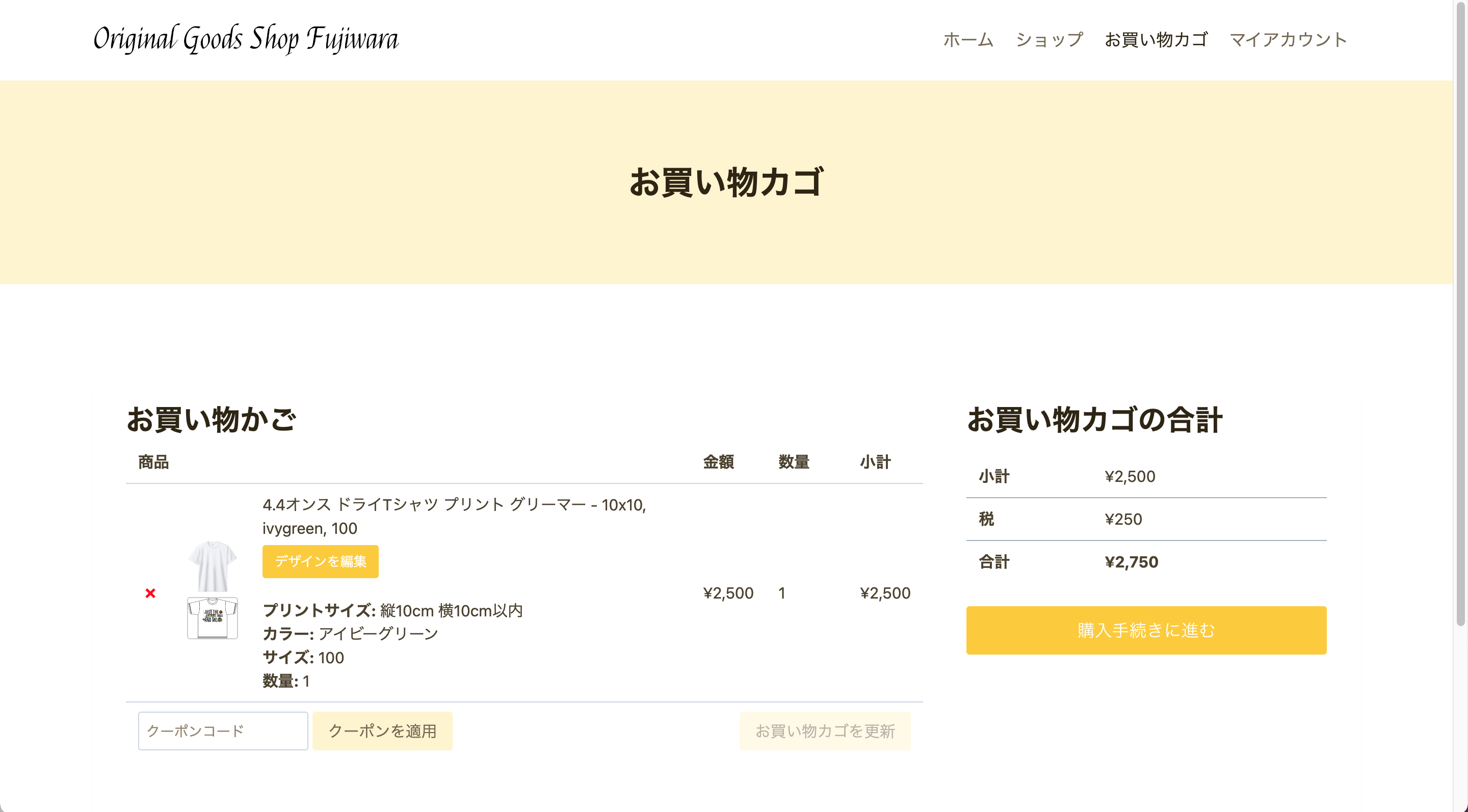Click the white T-shirt product thumbnail

coord(212,566)
